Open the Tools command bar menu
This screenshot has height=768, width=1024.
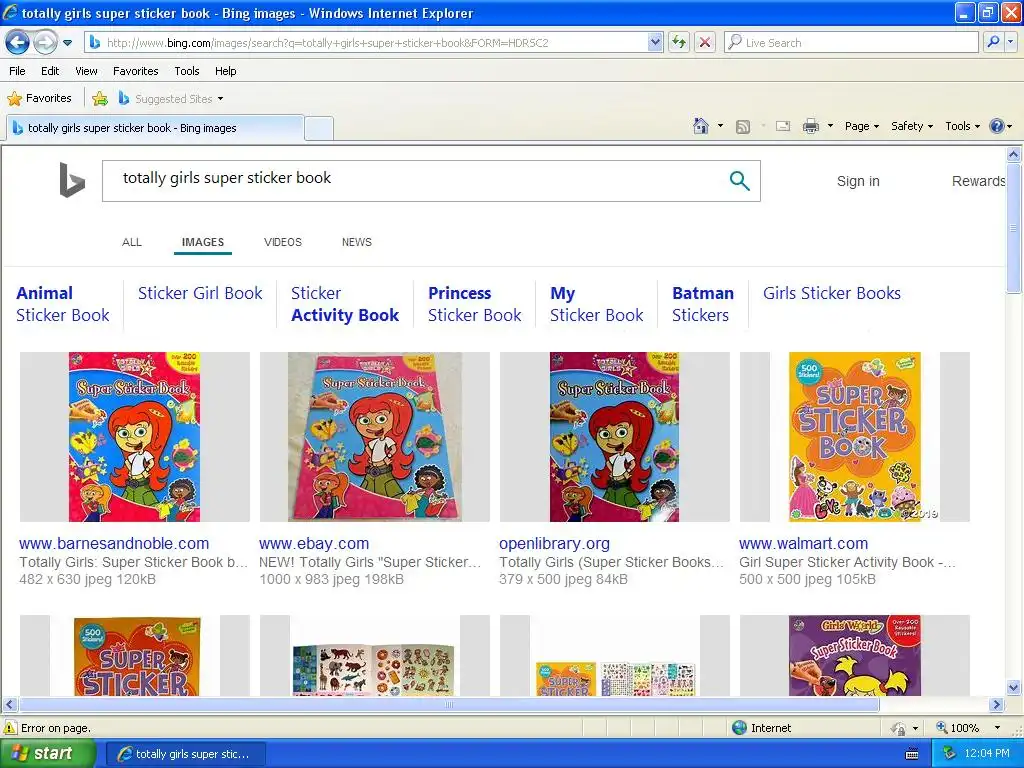pyautogui.click(x=962, y=126)
